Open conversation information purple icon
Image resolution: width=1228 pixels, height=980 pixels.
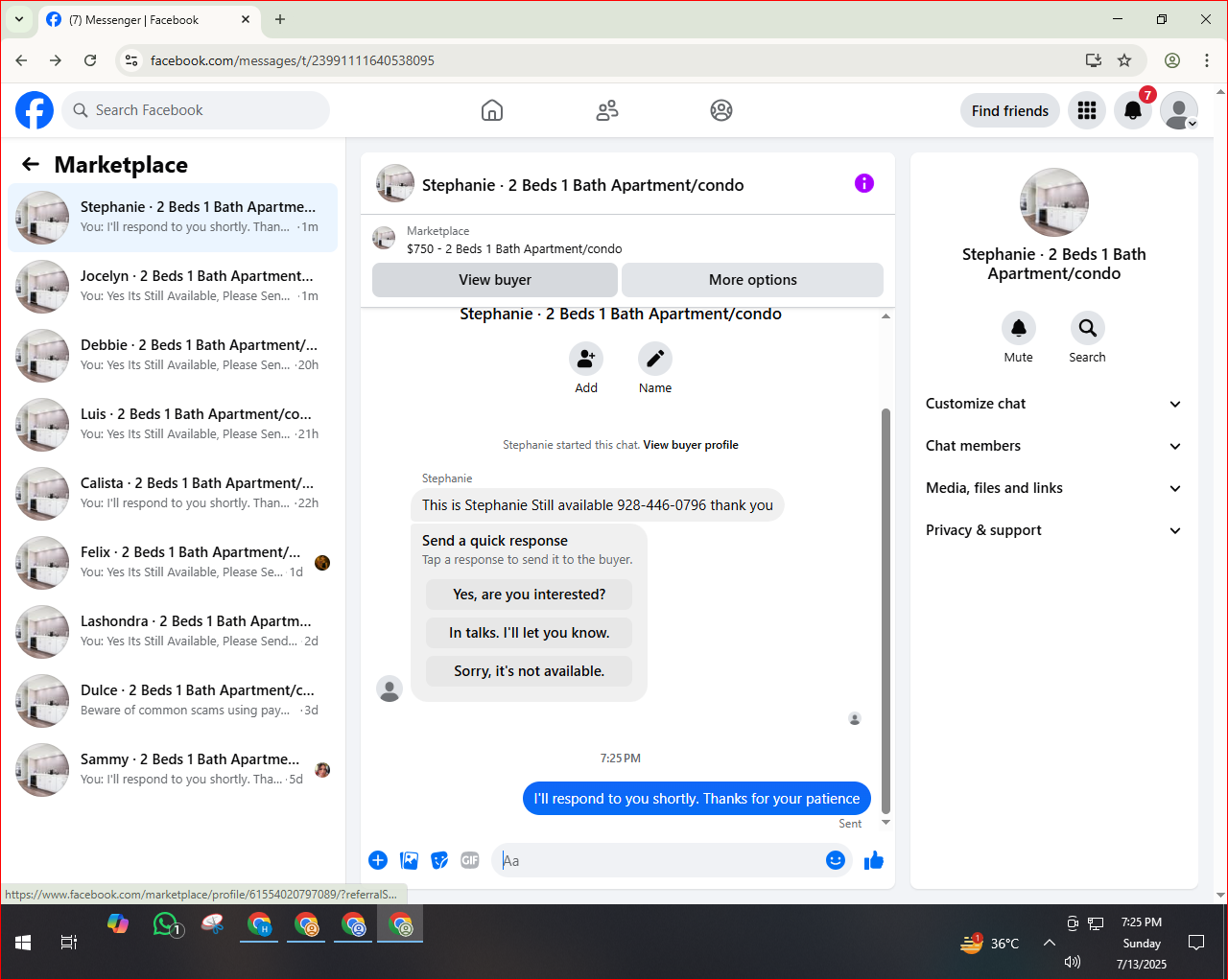(x=864, y=183)
